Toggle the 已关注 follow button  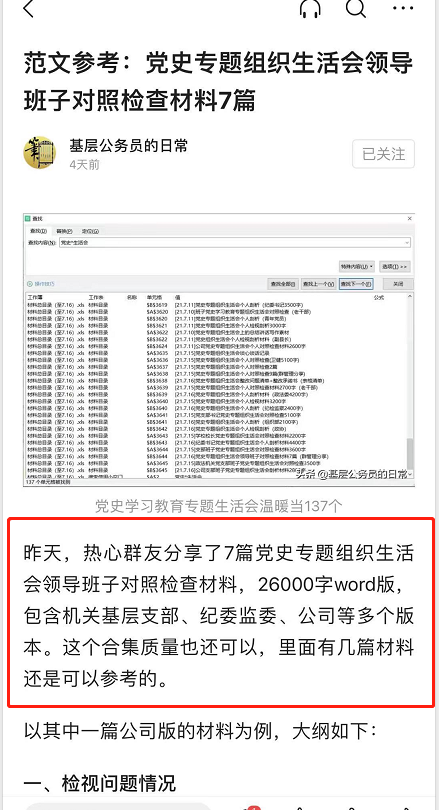[383, 153]
